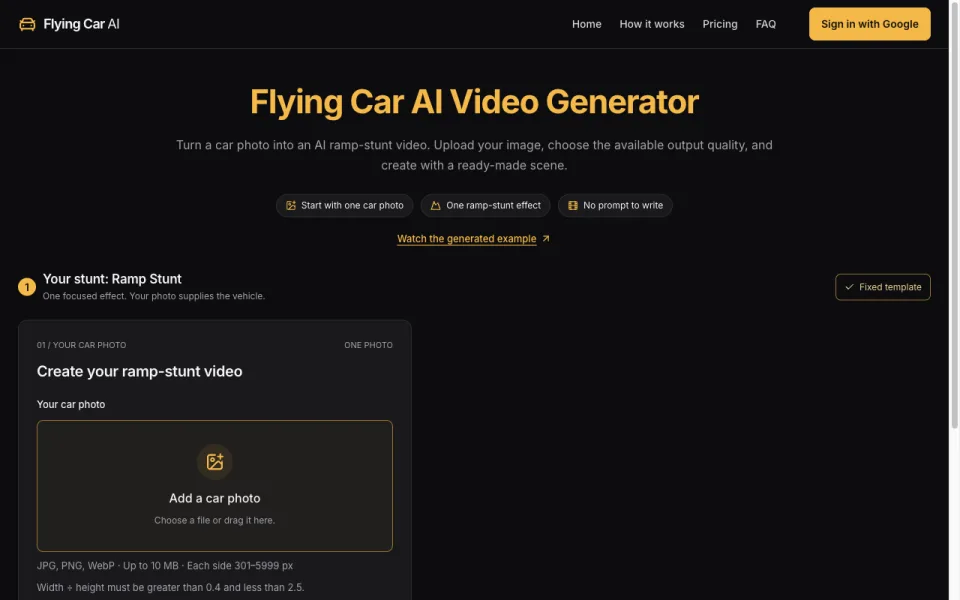Click the checkmark icon in Fixed template
The image size is (960, 600).
(x=849, y=287)
